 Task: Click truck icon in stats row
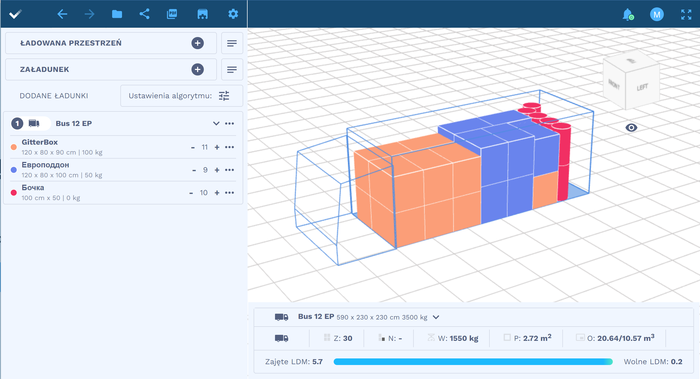pos(281,338)
